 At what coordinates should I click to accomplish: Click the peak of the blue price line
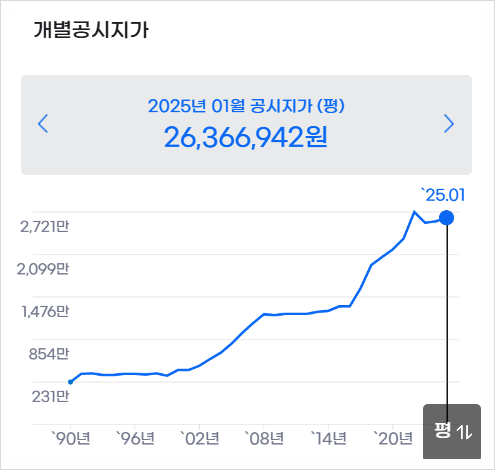(x=414, y=212)
